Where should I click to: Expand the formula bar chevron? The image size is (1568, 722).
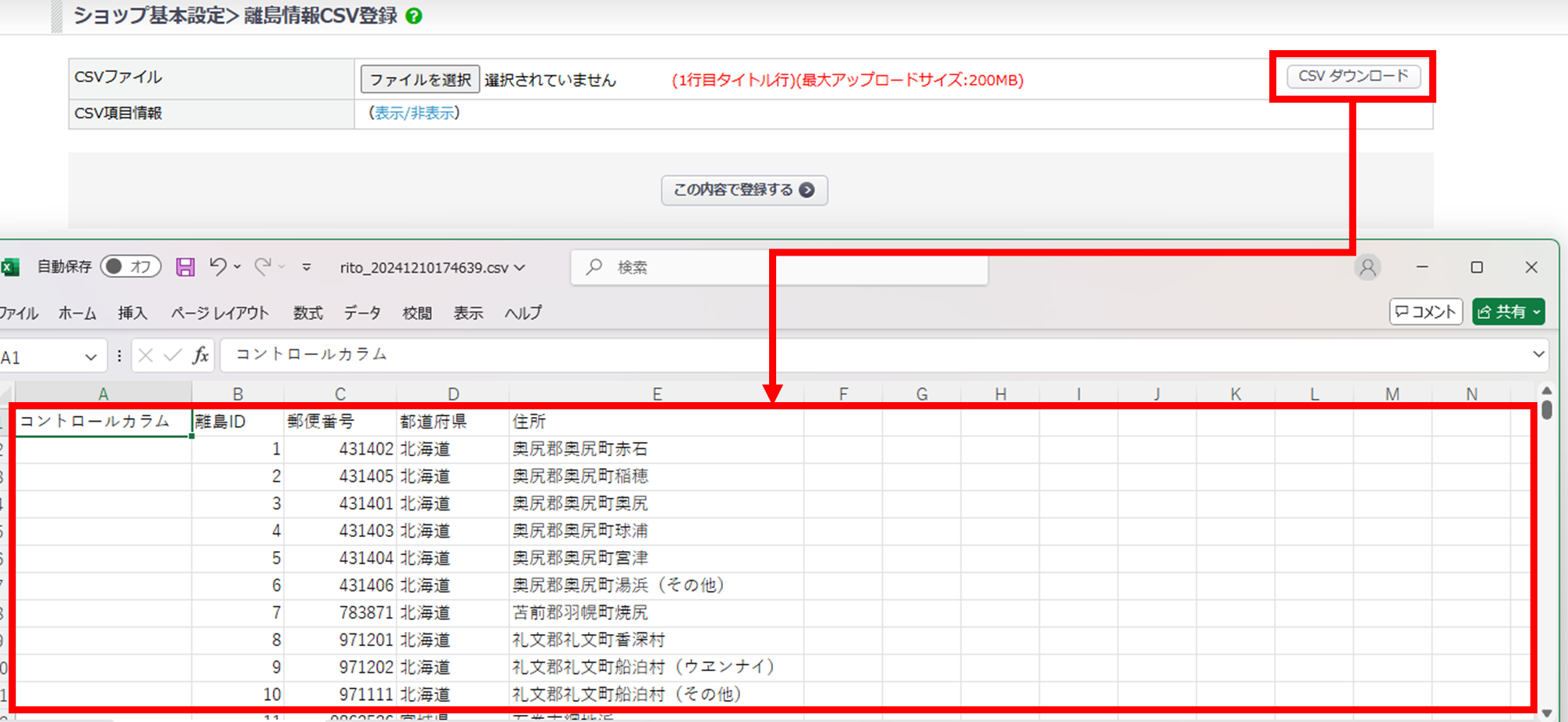[x=1538, y=354]
